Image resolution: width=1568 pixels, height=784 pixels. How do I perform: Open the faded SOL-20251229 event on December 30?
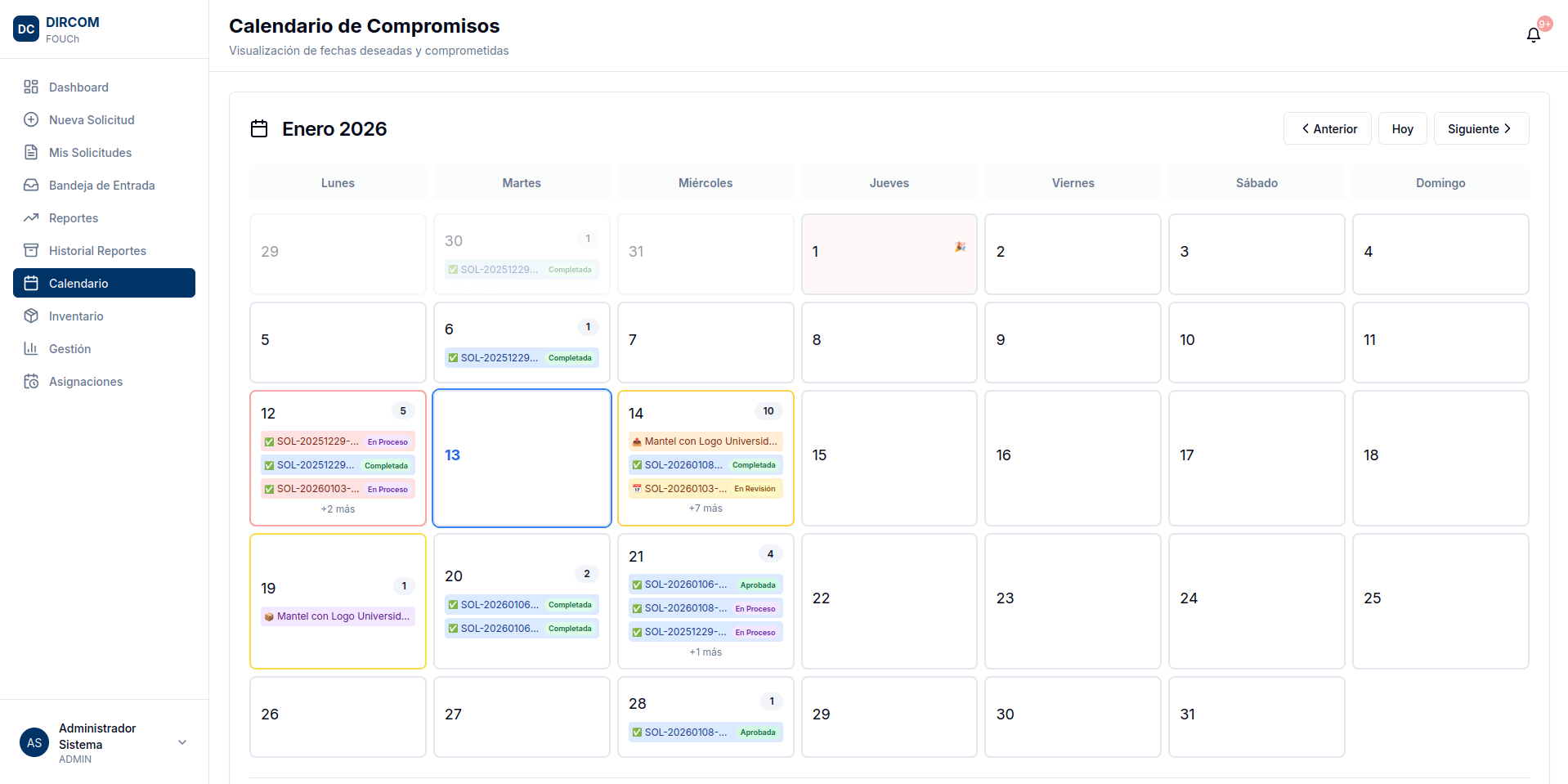(522, 270)
